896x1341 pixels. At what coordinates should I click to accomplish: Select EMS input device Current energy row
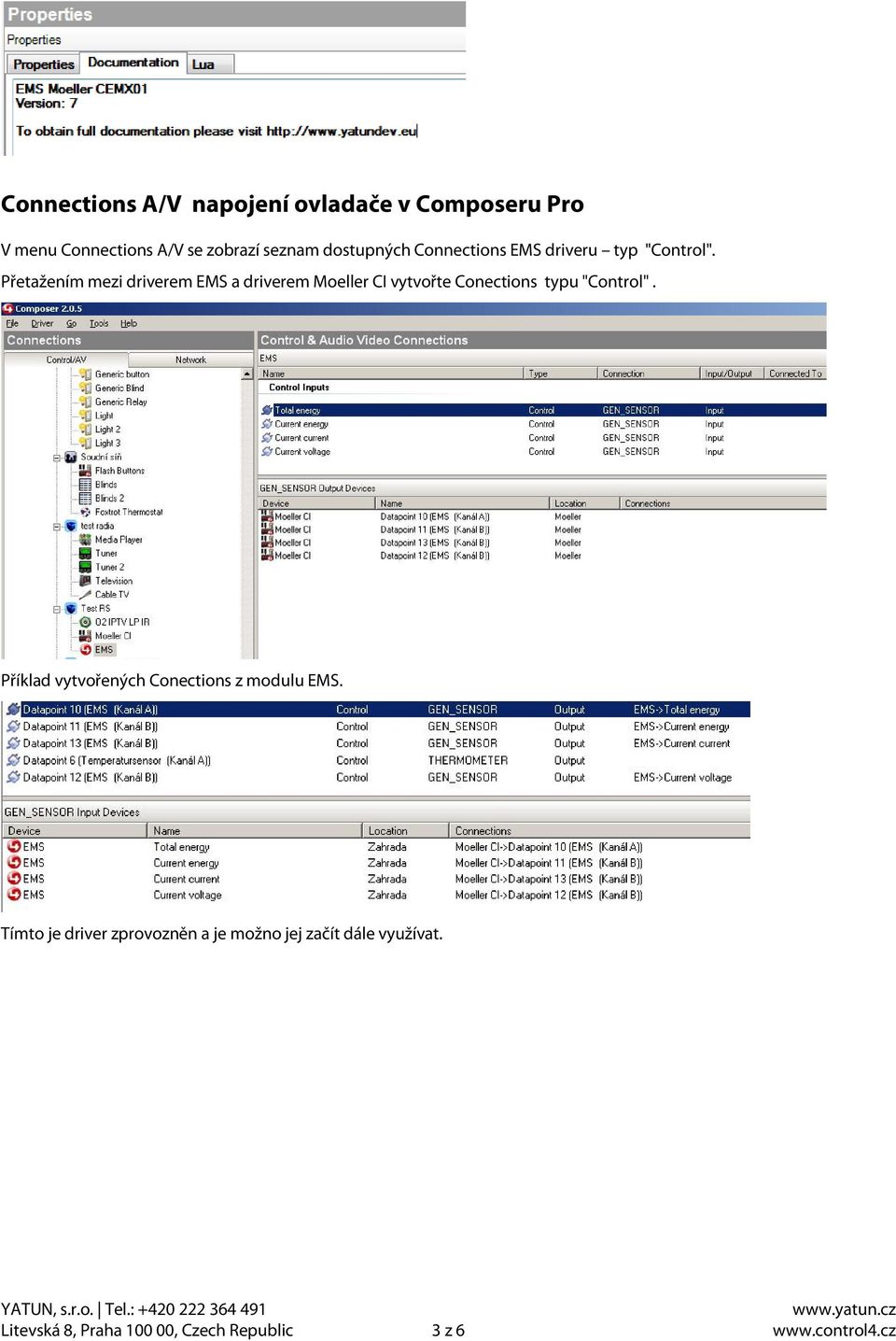click(377, 863)
